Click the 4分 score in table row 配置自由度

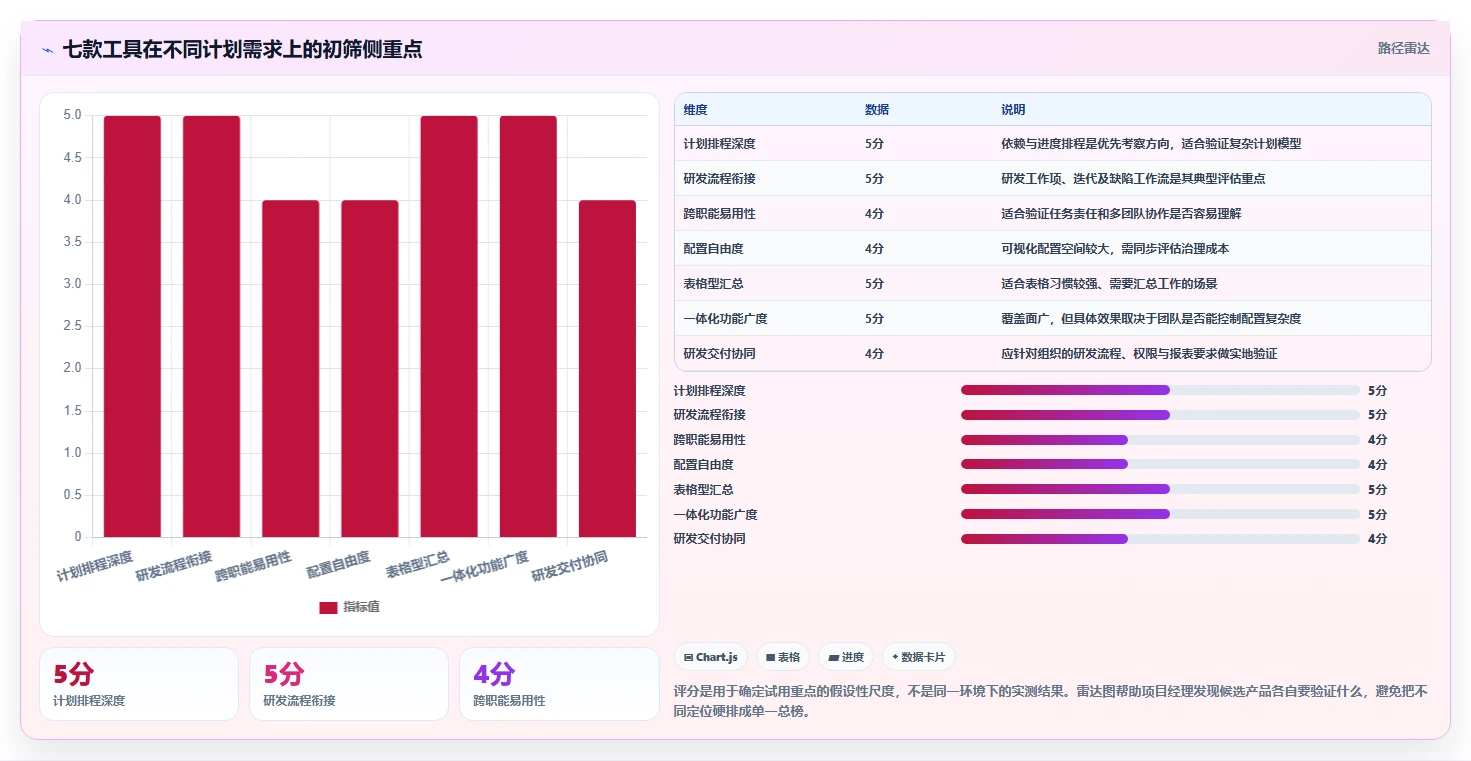pos(874,249)
